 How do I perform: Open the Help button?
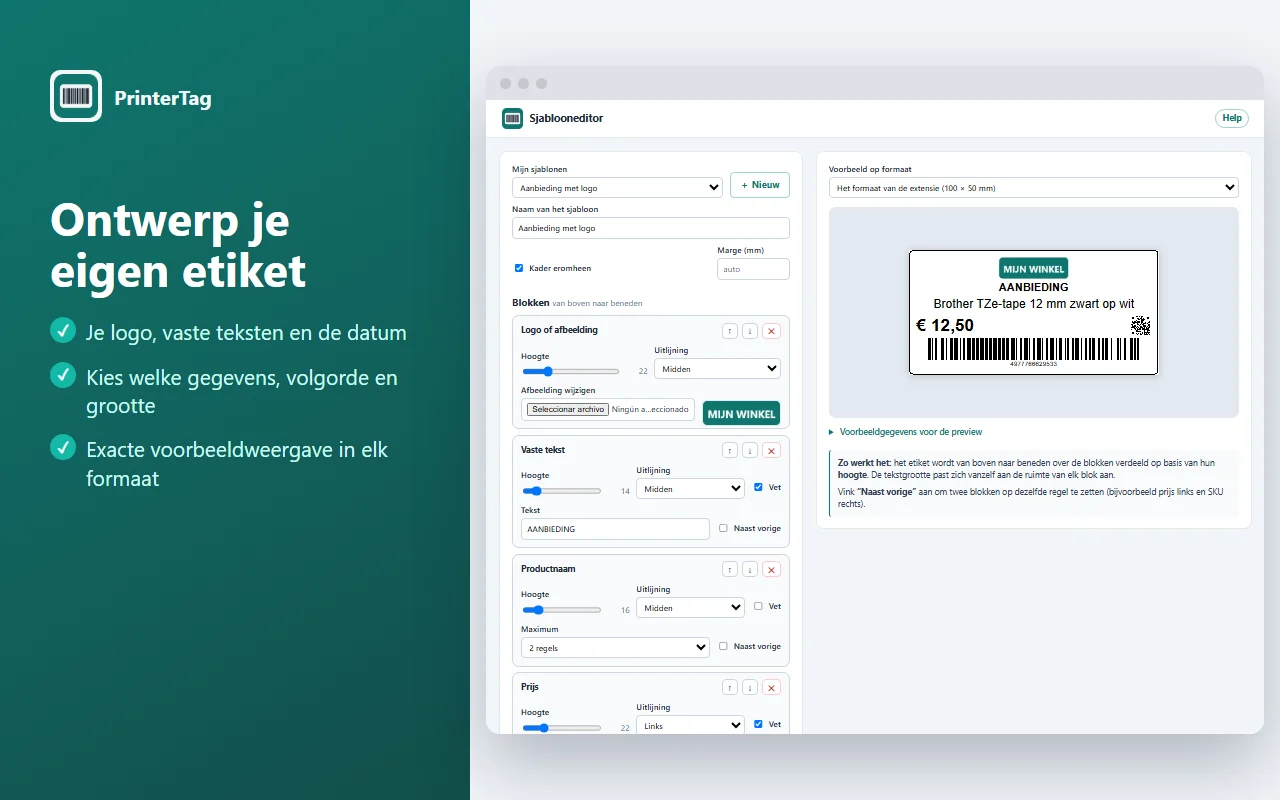tap(1232, 118)
